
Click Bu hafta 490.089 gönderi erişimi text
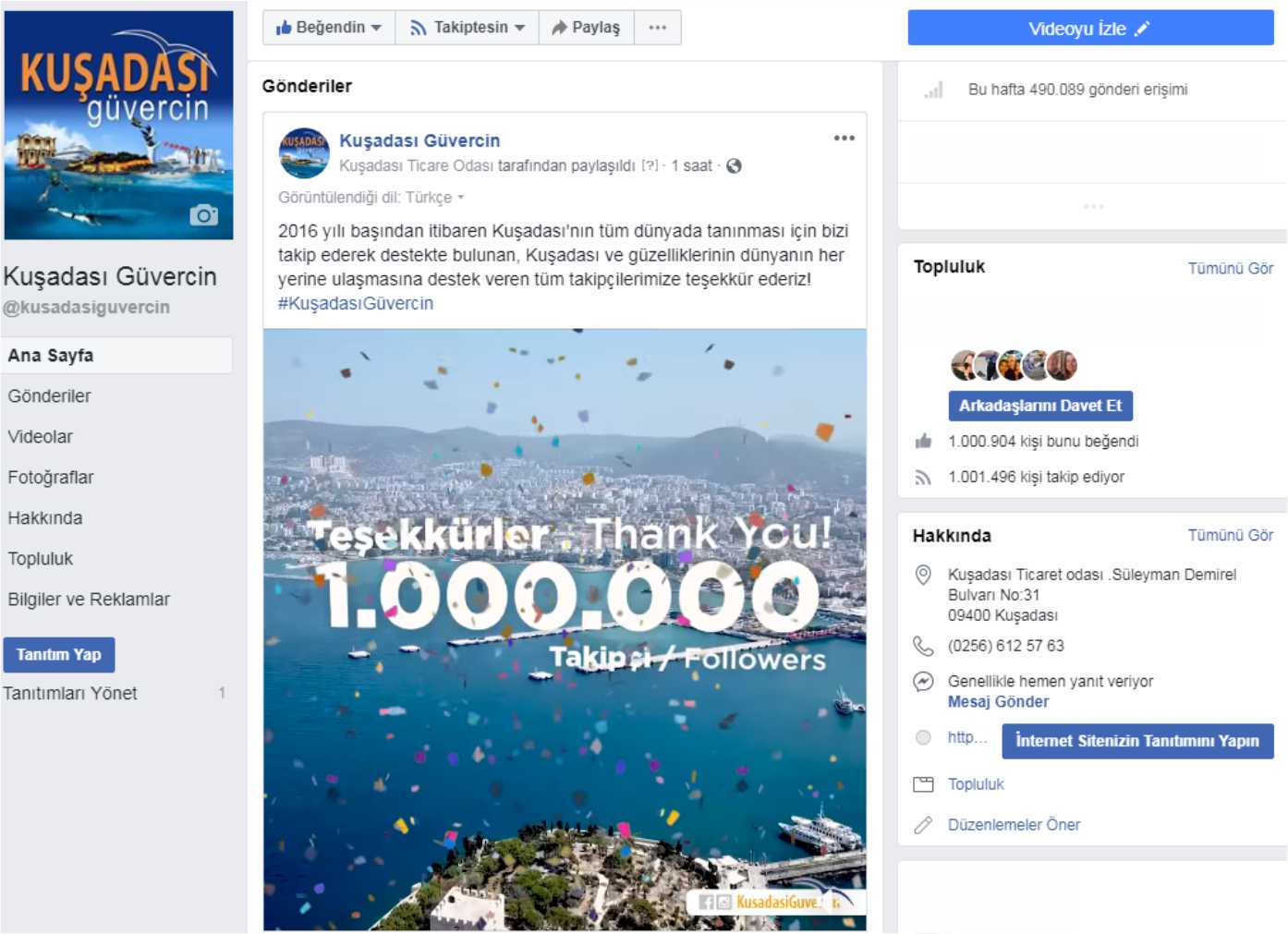point(1077,90)
